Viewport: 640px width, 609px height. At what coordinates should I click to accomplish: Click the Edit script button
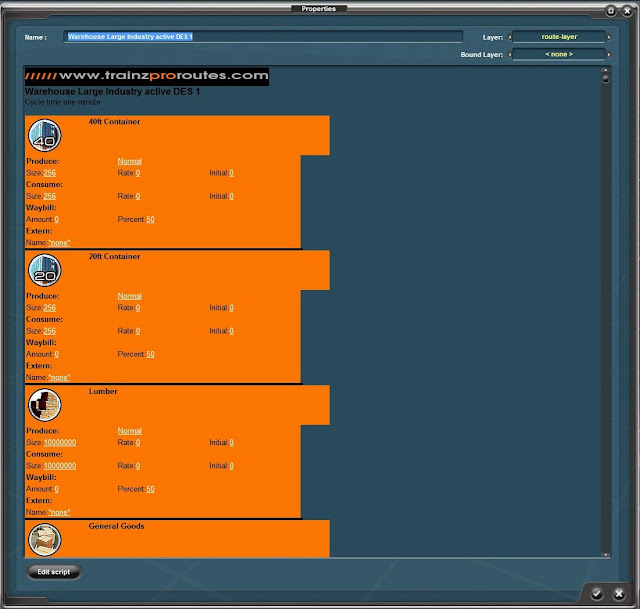53,572
